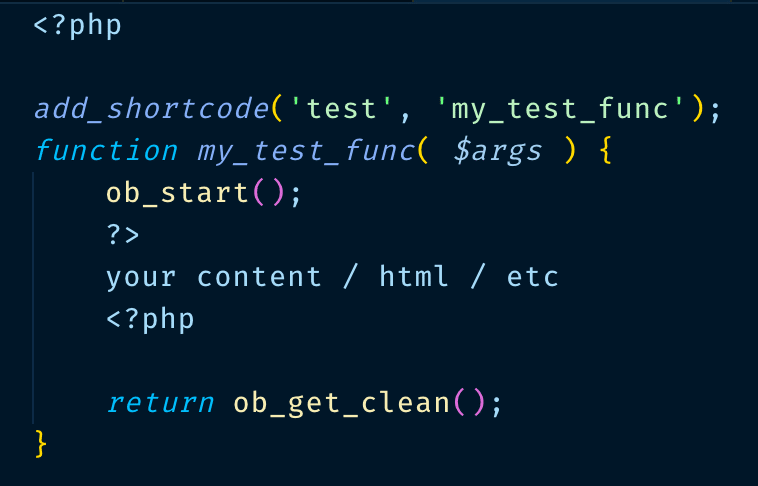
Task: Click the function keyword
Action: pos(105,151)
